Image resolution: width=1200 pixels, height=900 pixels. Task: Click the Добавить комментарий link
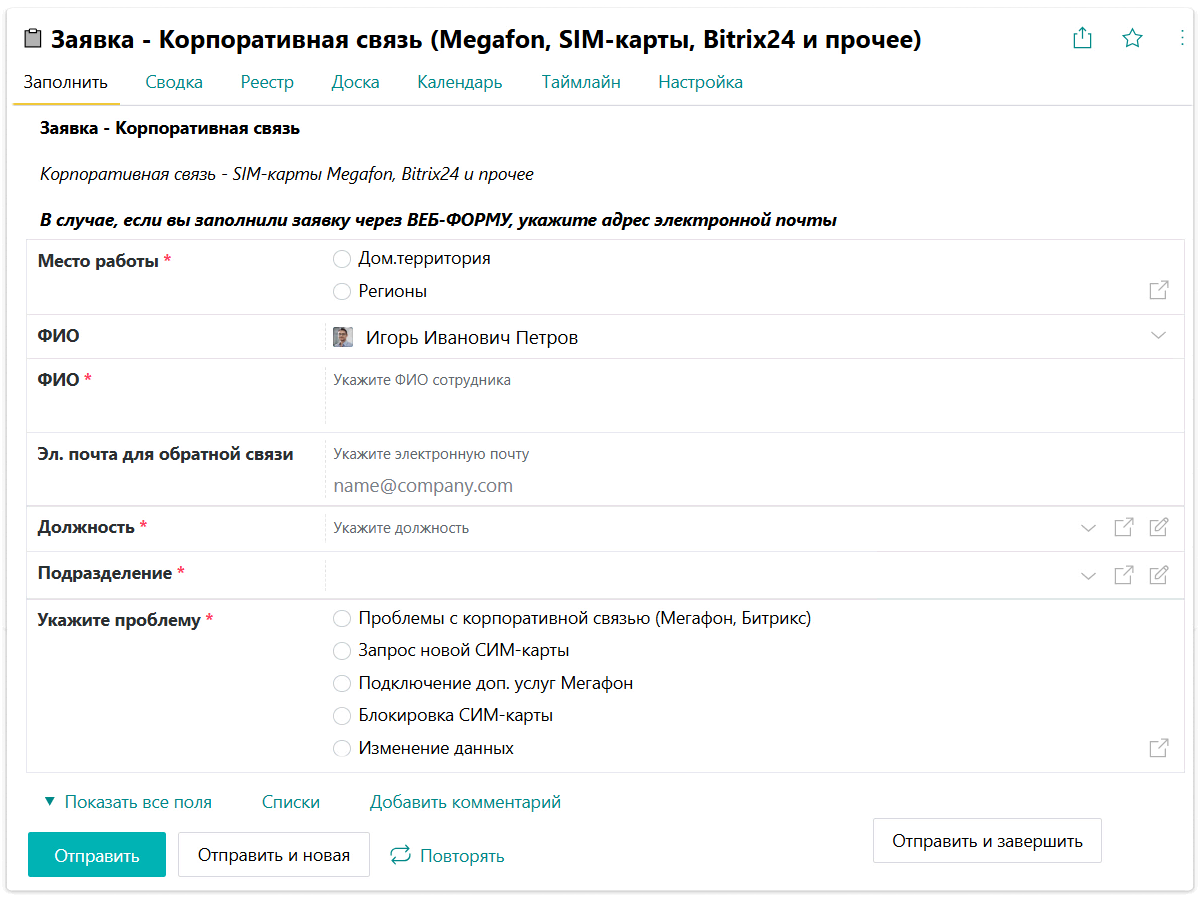(x=465, y=802)
